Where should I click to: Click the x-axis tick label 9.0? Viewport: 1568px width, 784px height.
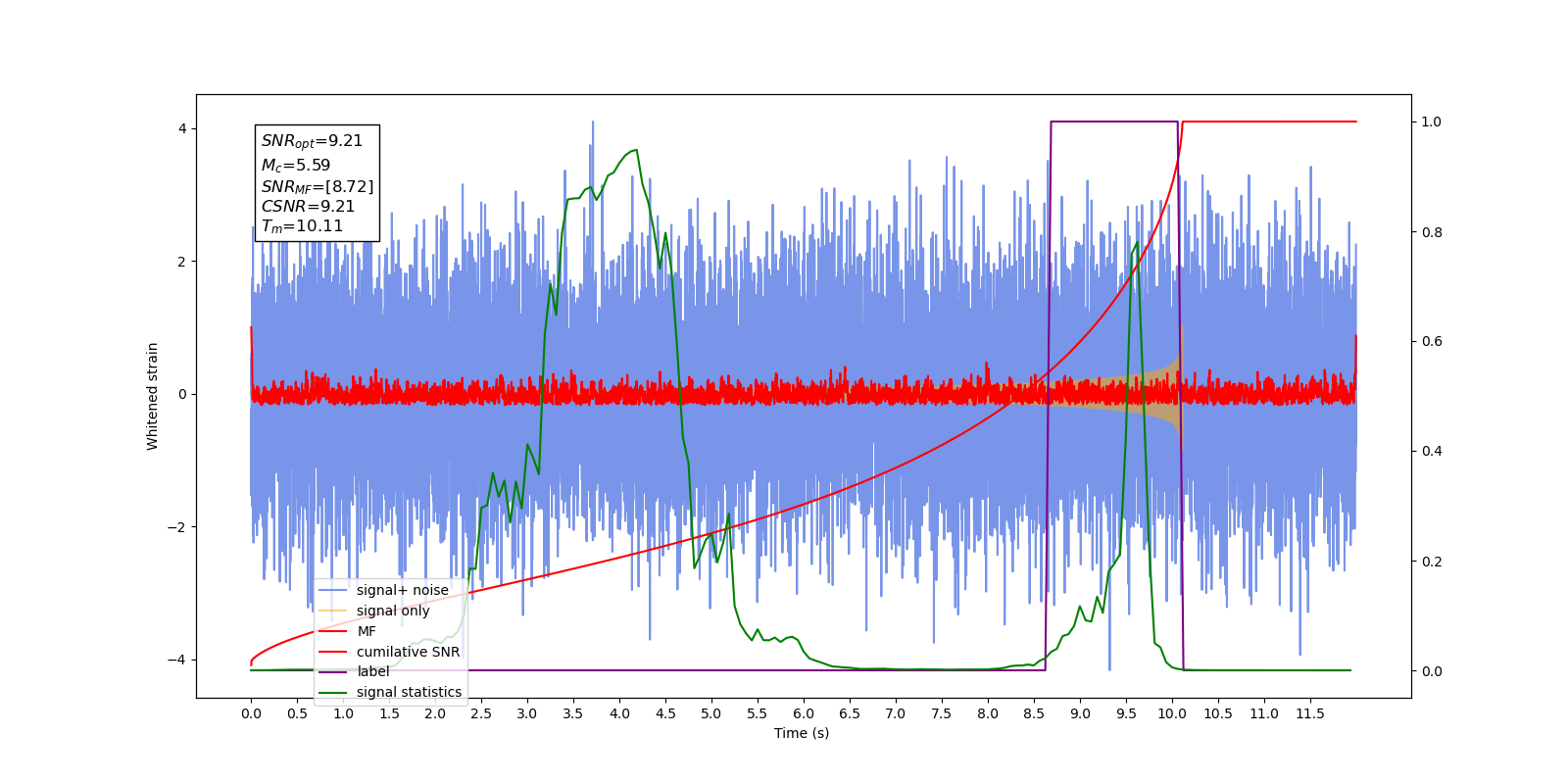pos(1080,713)
